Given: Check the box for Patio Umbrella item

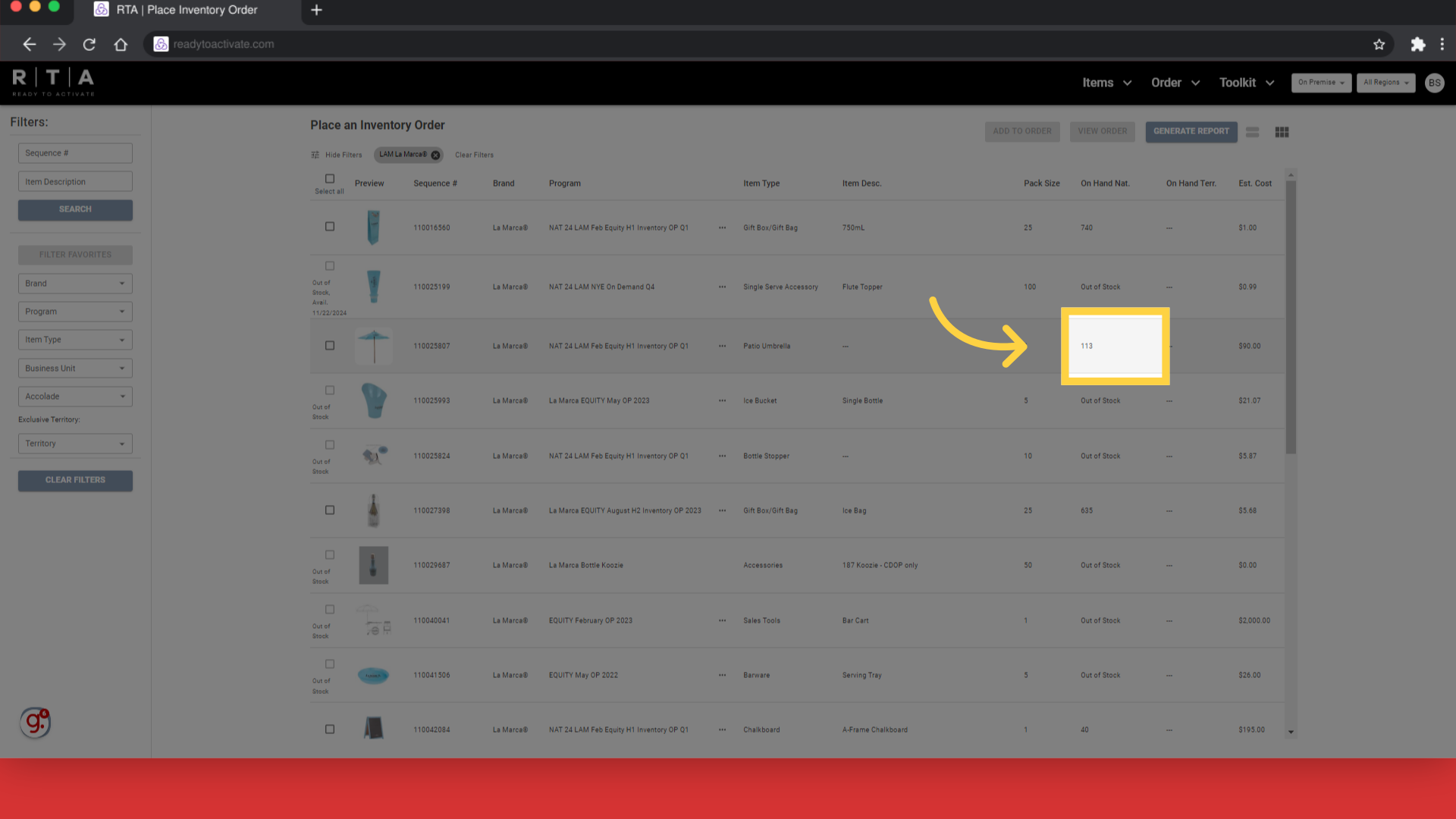Looking at the screenshot, I should click(330, 346).
